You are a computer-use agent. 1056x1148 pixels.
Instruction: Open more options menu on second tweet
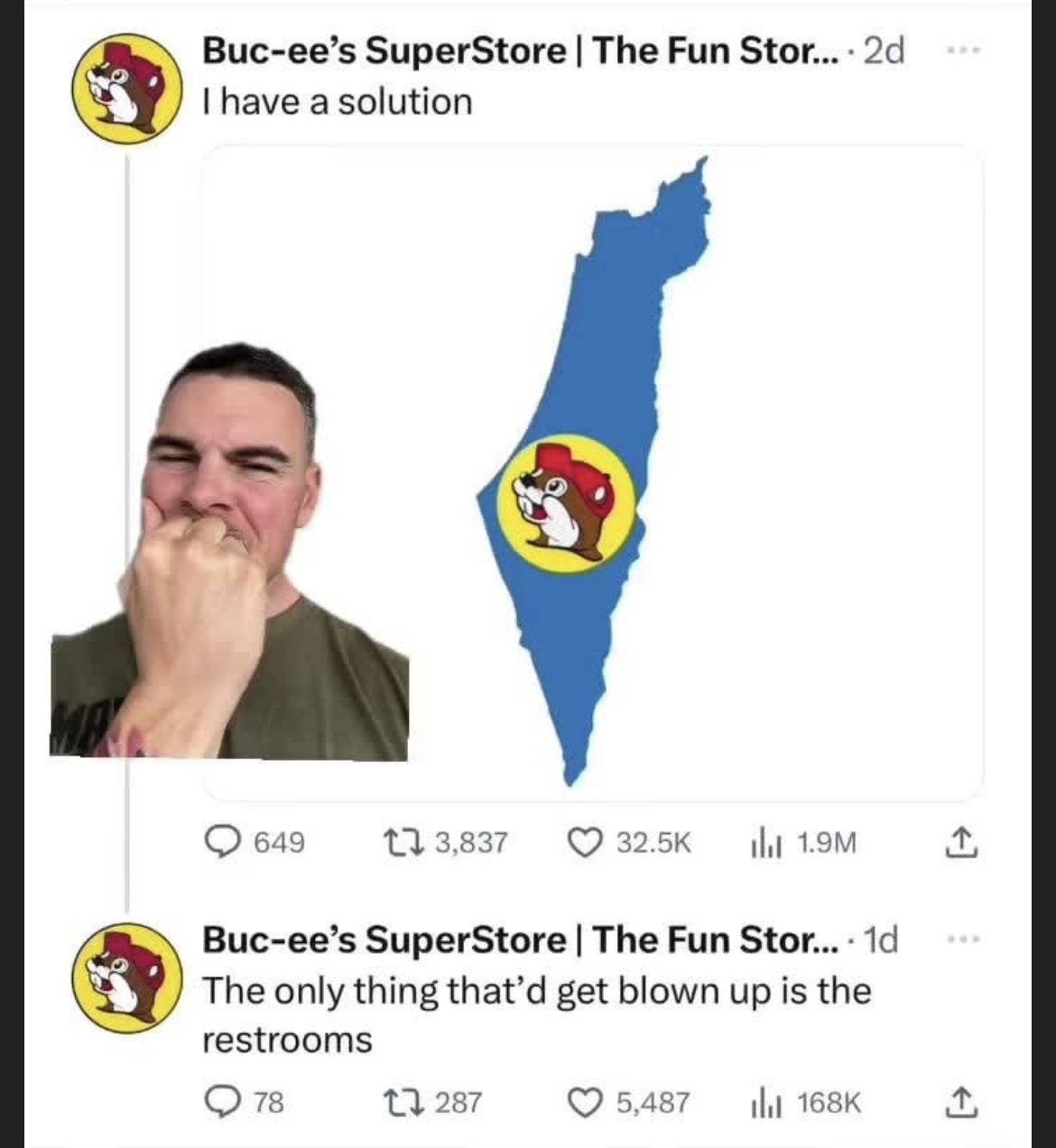tap(961, 940)
